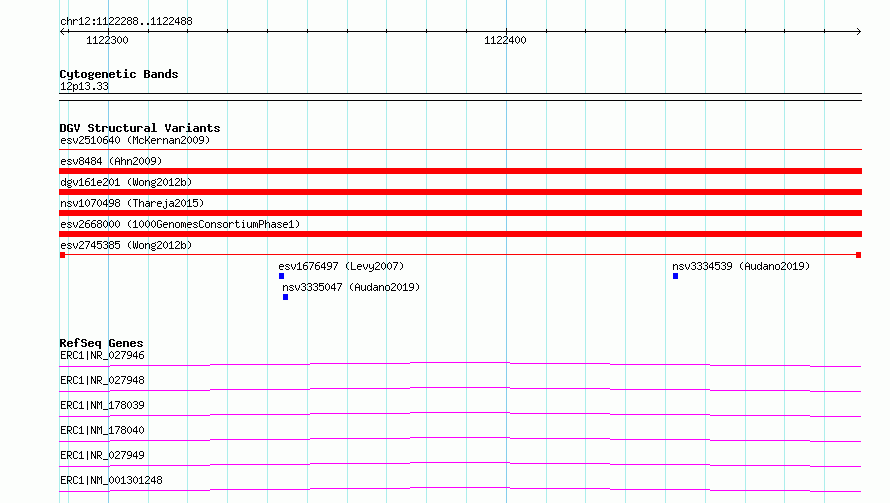This screenshot has width=890, height=503.
Task: Click left red end marker of esv2745385
Action: point(62,255)
